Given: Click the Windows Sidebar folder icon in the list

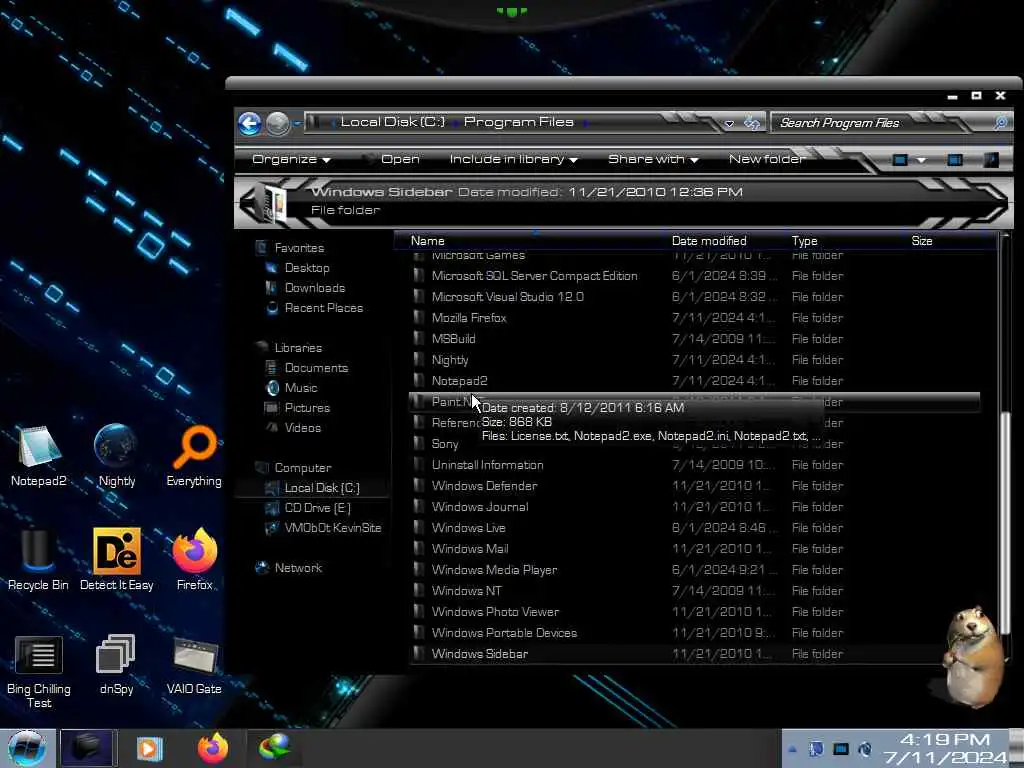Looking at the screenshot, I should point(419,654).
